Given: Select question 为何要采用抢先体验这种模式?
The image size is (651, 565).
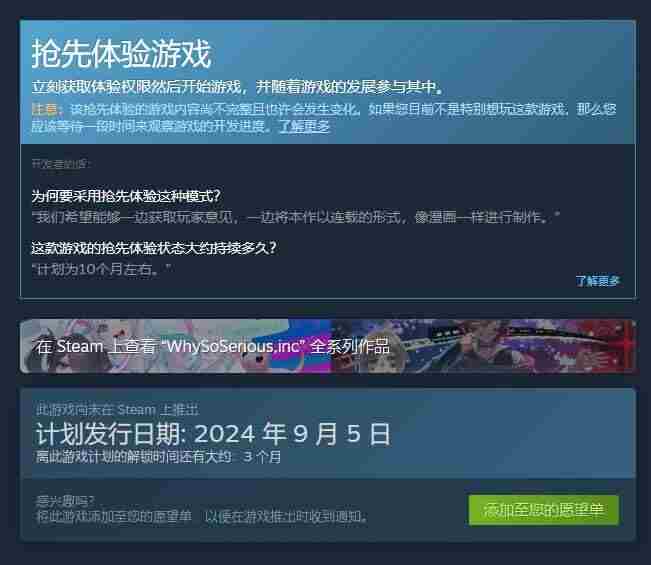Looking at the screenshot, I should point(126,196).
